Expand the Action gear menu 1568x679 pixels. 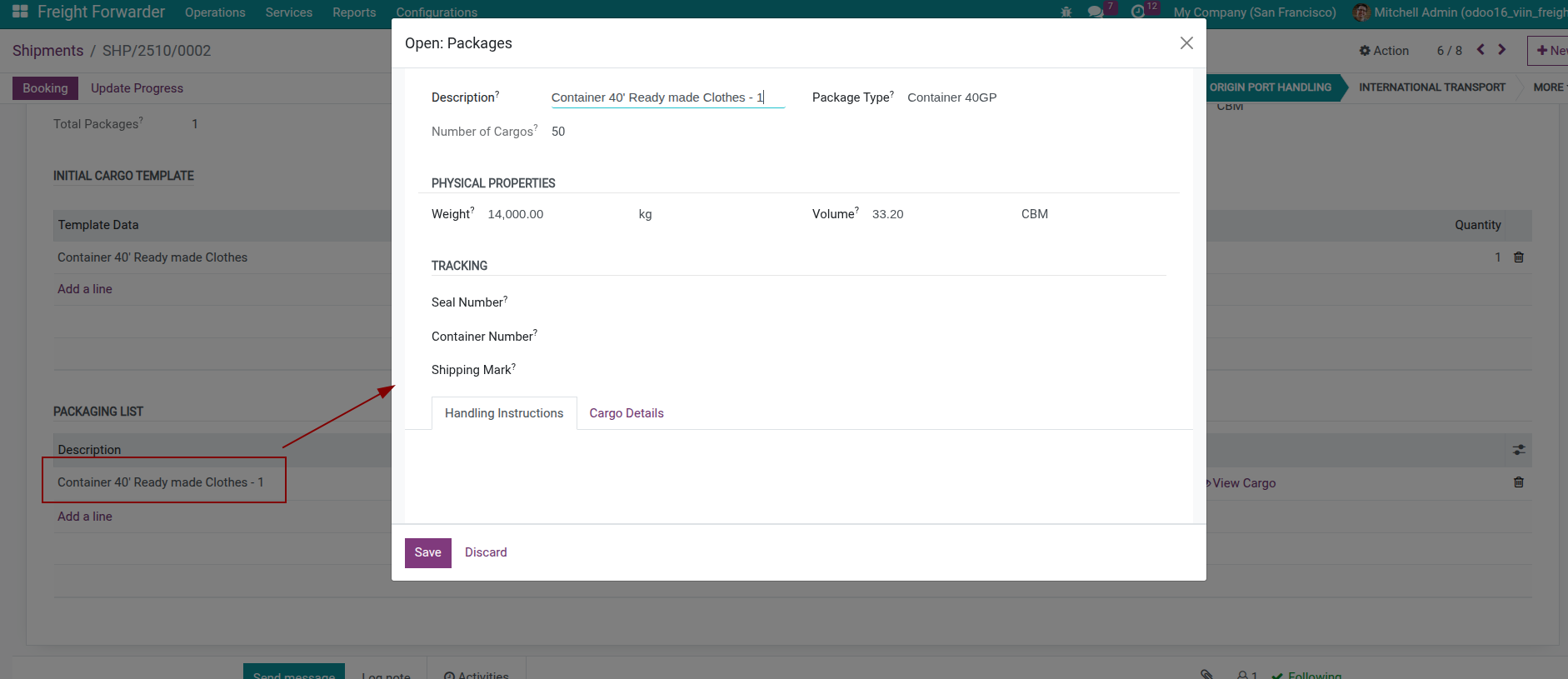[x=1384, y=51]
